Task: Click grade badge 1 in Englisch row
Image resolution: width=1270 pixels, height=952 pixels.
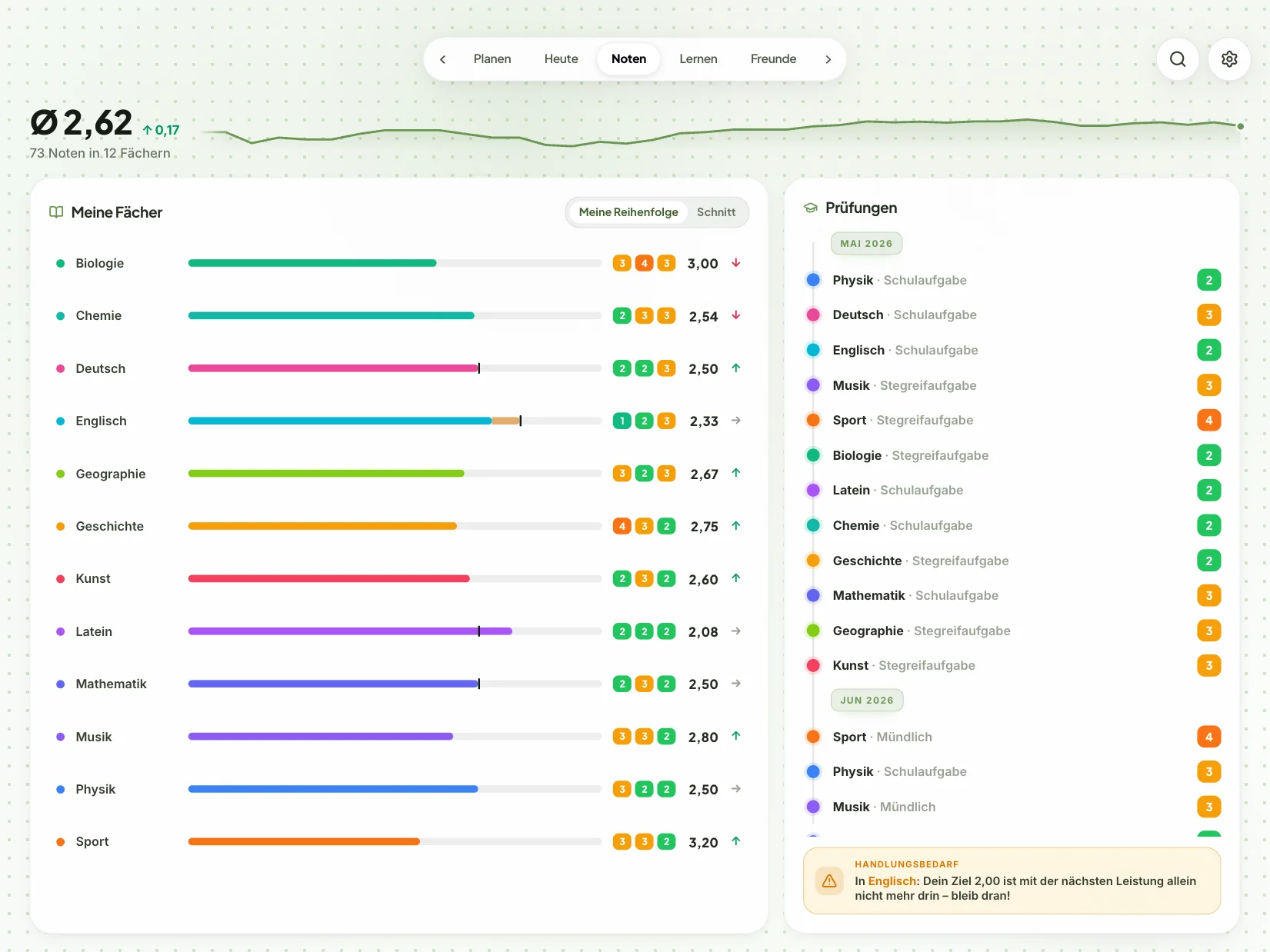Action: (x=622, y=421)
